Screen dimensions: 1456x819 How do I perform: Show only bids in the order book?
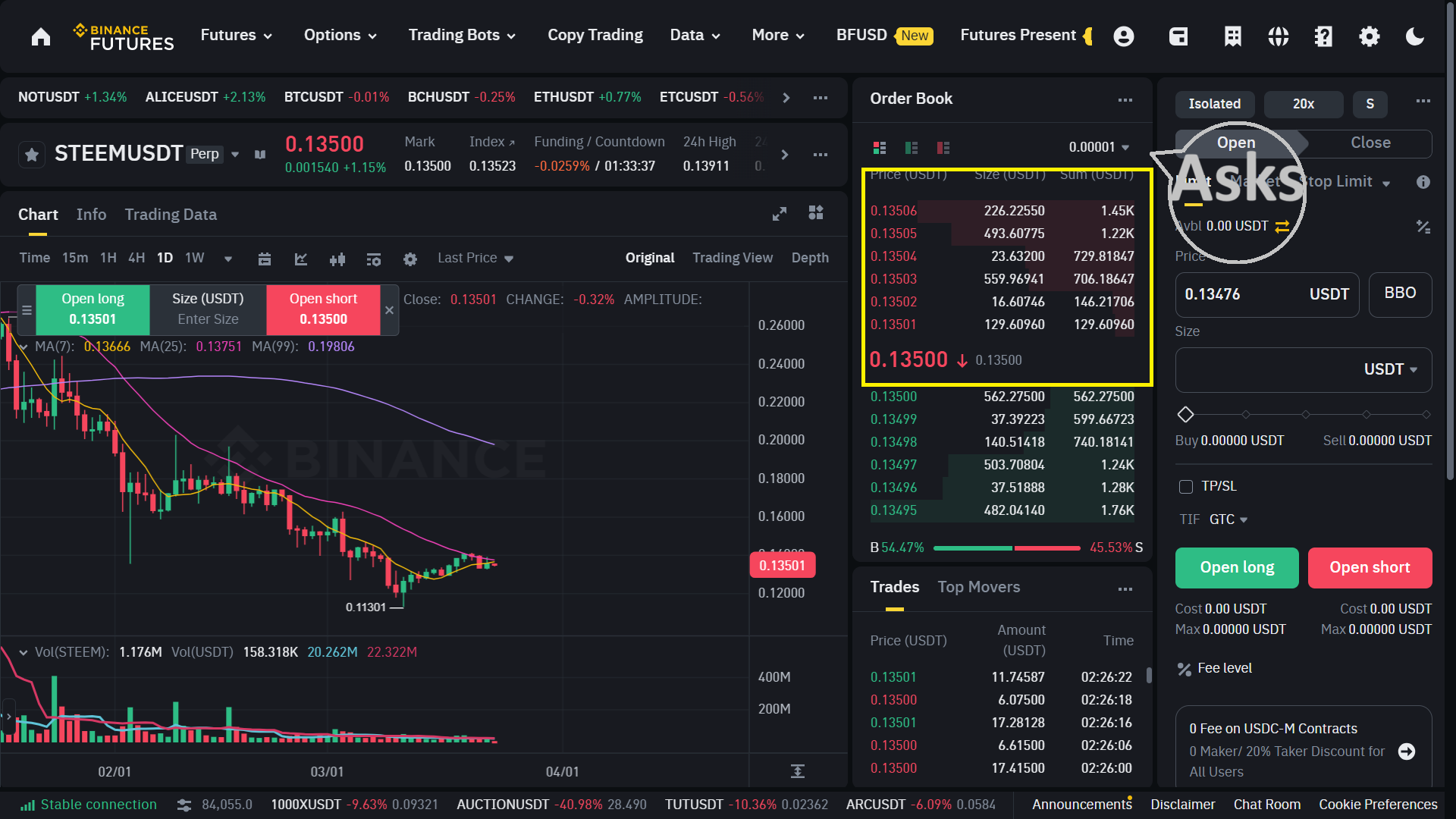(912, 147)
